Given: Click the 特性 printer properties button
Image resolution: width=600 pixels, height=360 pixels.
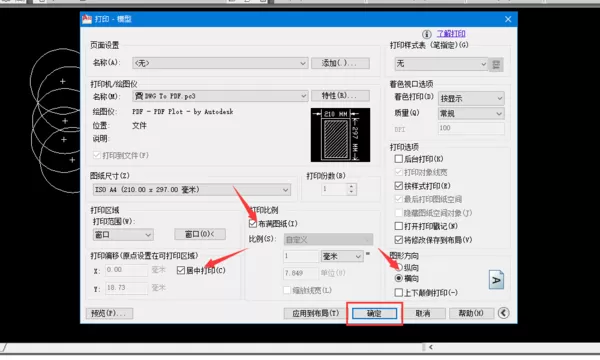Looking at the screenshot, I should coord(340,96).
